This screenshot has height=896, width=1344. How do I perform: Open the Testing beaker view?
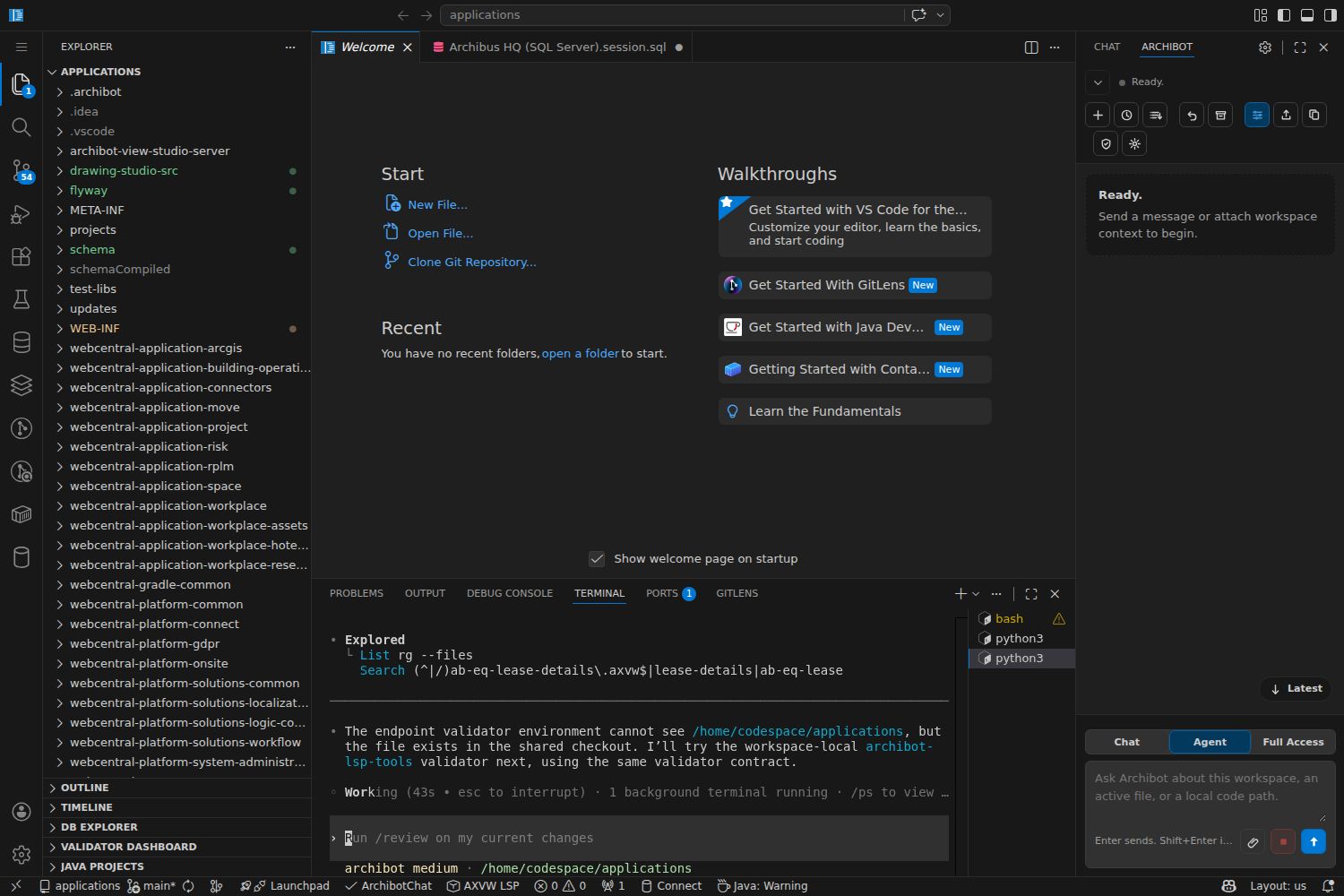pyautogui.click(x=22, y=299)
